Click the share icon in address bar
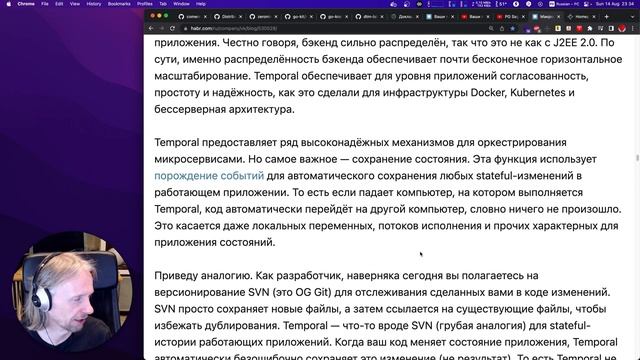The image size is (640, 360). (502, 28)
